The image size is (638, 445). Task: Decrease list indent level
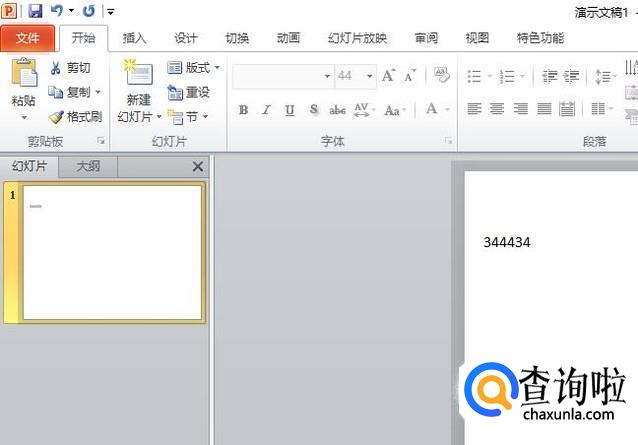click(x=549, y=76)
